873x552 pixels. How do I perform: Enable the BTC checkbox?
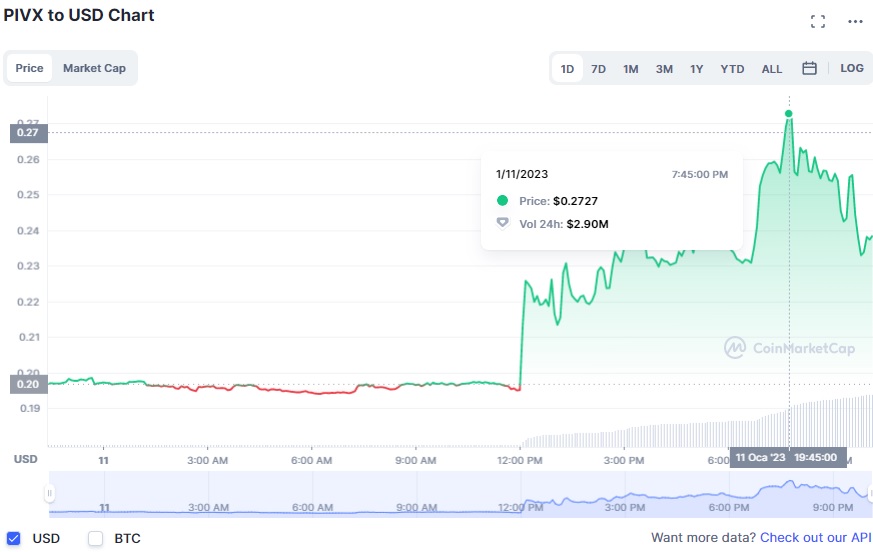pyautogui.click(x=96, y=538)
